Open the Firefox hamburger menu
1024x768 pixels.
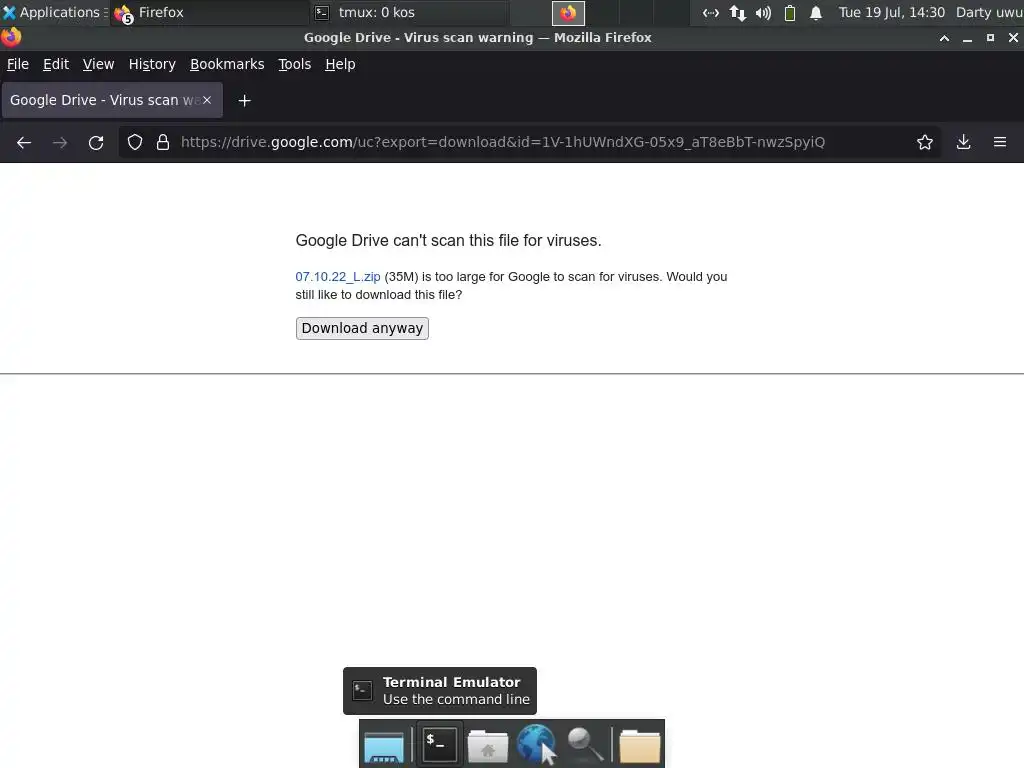(1000, 142)
